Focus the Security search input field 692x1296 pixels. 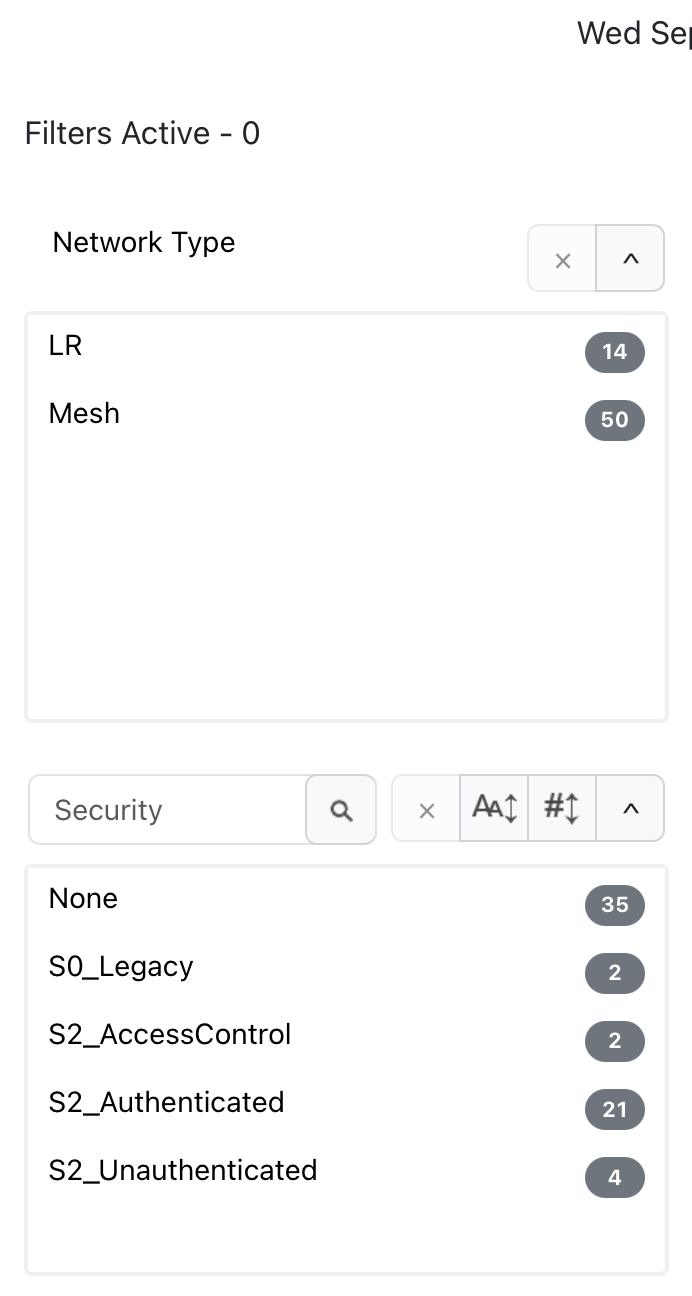pyautogui.click(x=168, y=810)
